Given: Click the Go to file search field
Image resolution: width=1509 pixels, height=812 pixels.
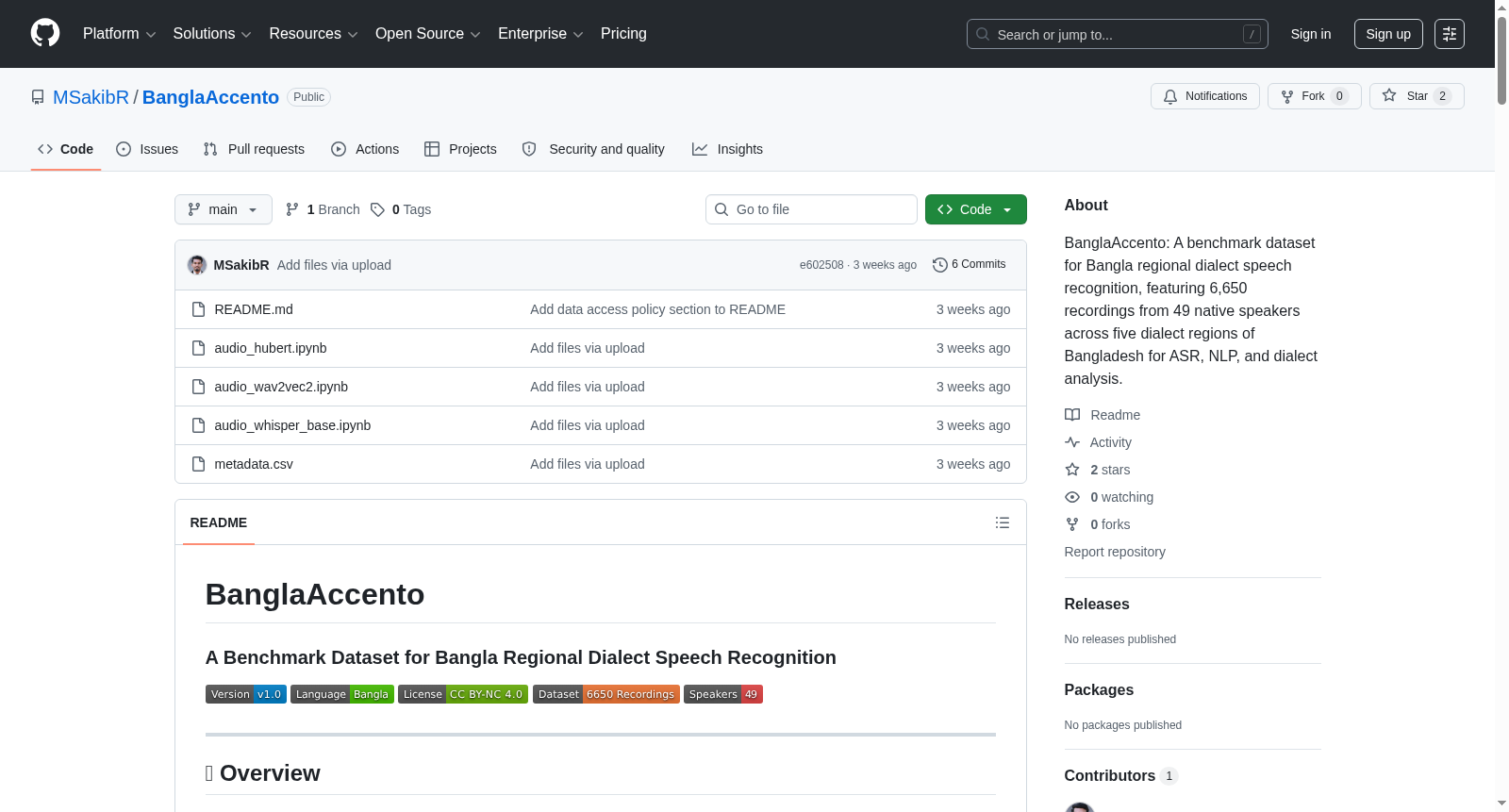Looking at the screenshot, I should pos(811,209).
